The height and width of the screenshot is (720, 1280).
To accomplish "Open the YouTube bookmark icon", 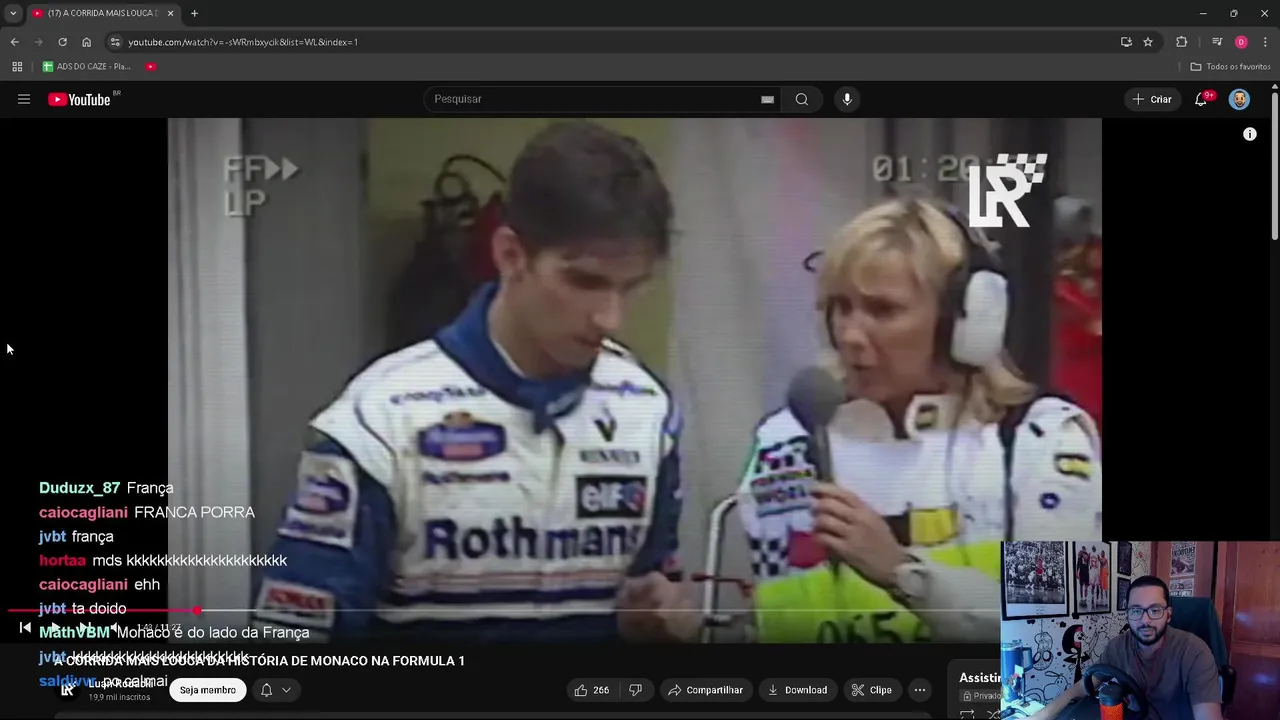I will click(151, 67).
